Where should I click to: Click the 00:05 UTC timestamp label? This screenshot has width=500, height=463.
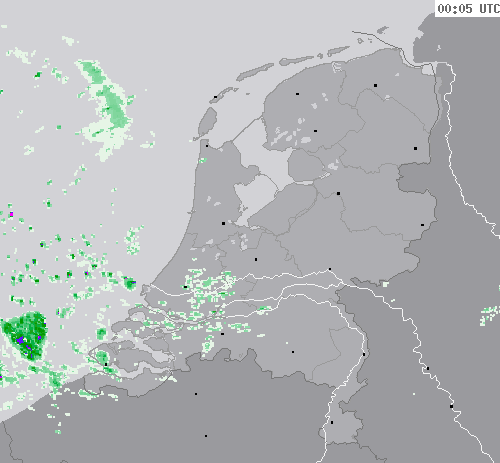pos(468,8)
